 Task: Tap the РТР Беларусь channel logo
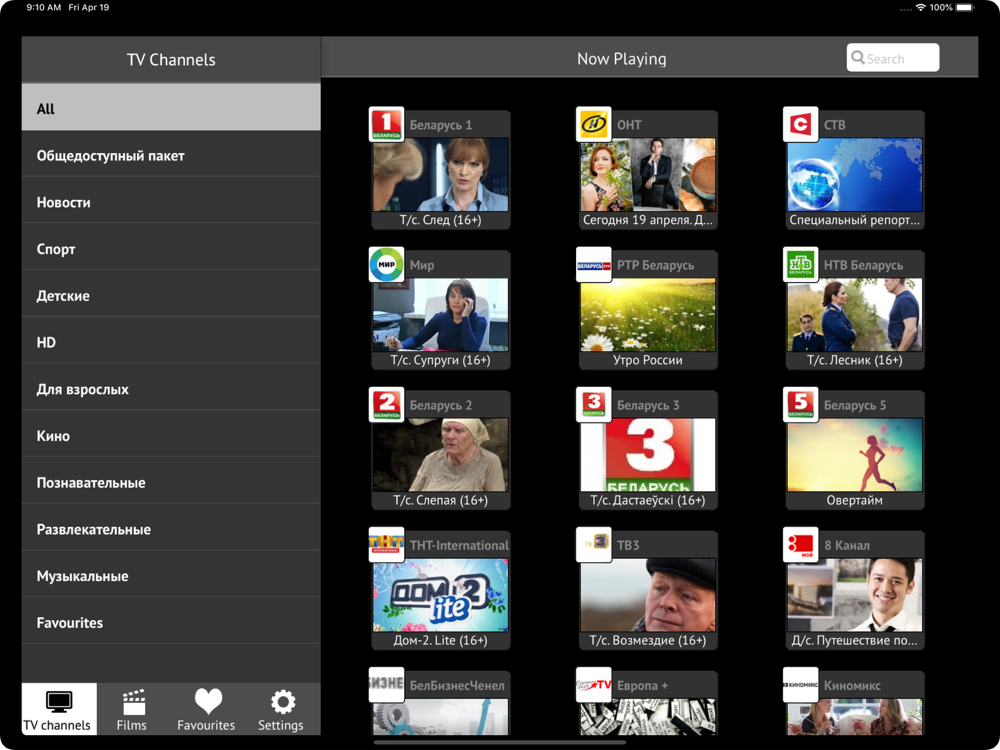[594, 265]
